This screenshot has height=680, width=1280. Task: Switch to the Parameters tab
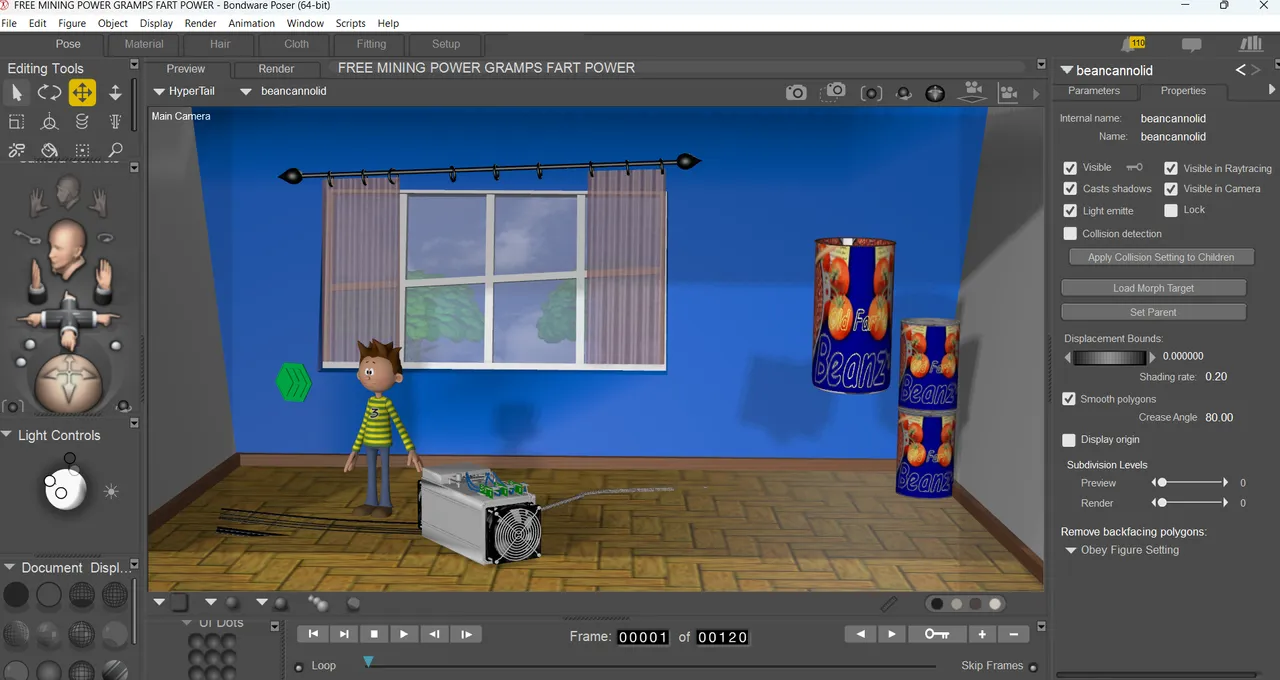click(x=1094, y=91)
